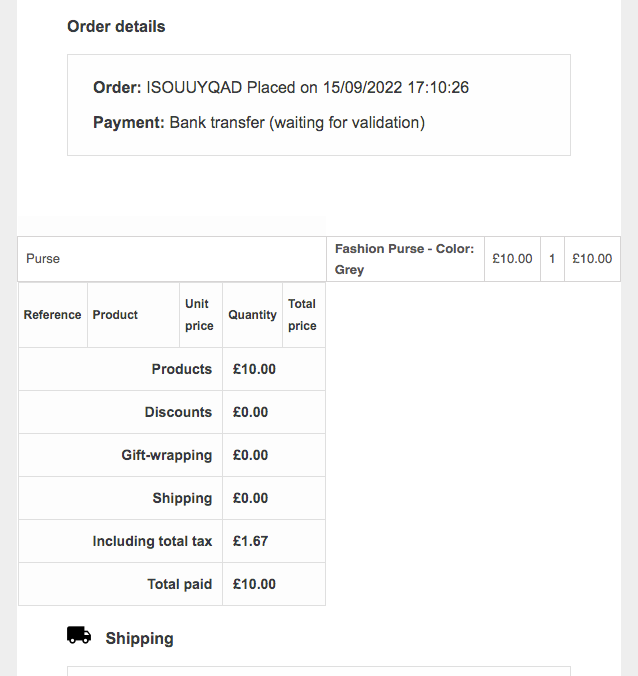Click the Shipping cost row label
638x676 pixels.
[x=182, y=499]
